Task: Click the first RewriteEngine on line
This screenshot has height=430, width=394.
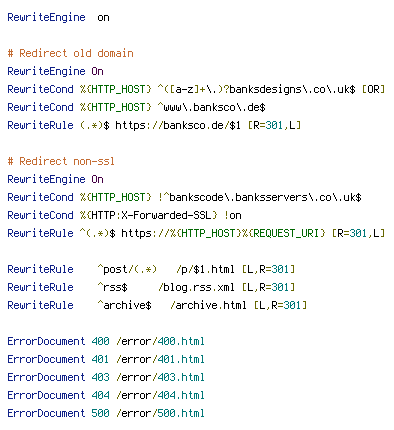Action: click(58, 17)
